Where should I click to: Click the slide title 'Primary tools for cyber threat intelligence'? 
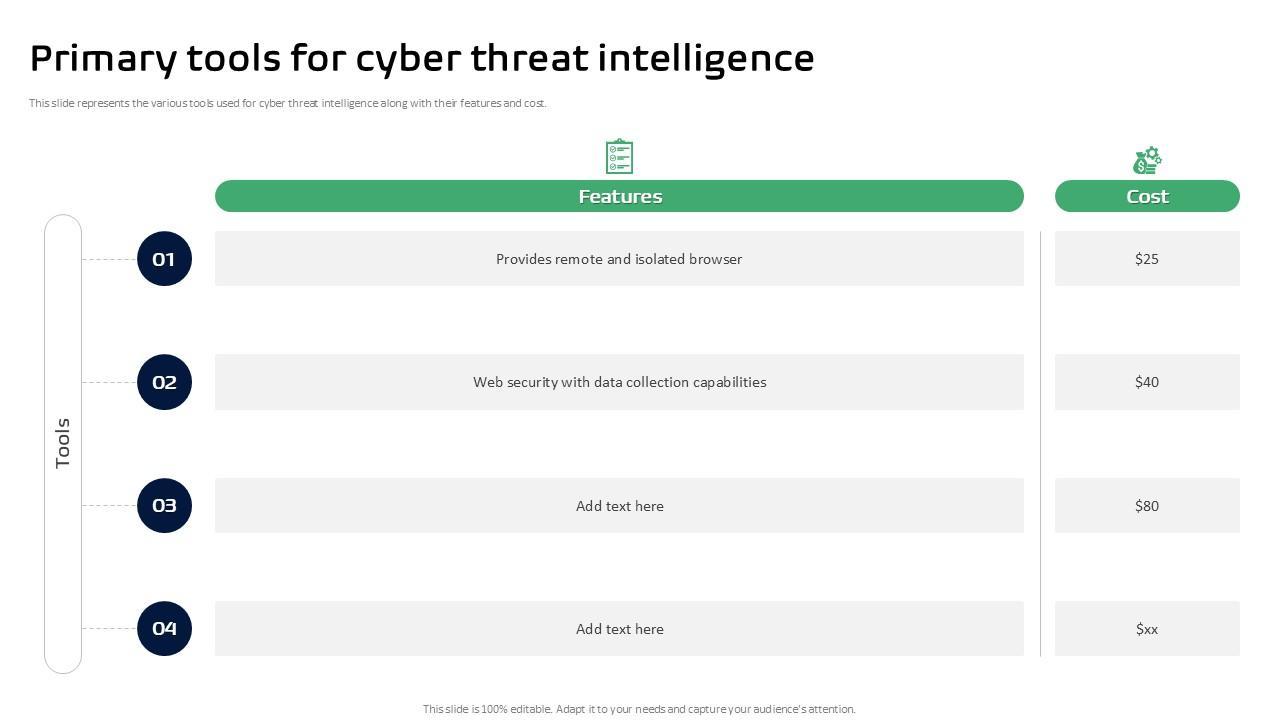422,58
